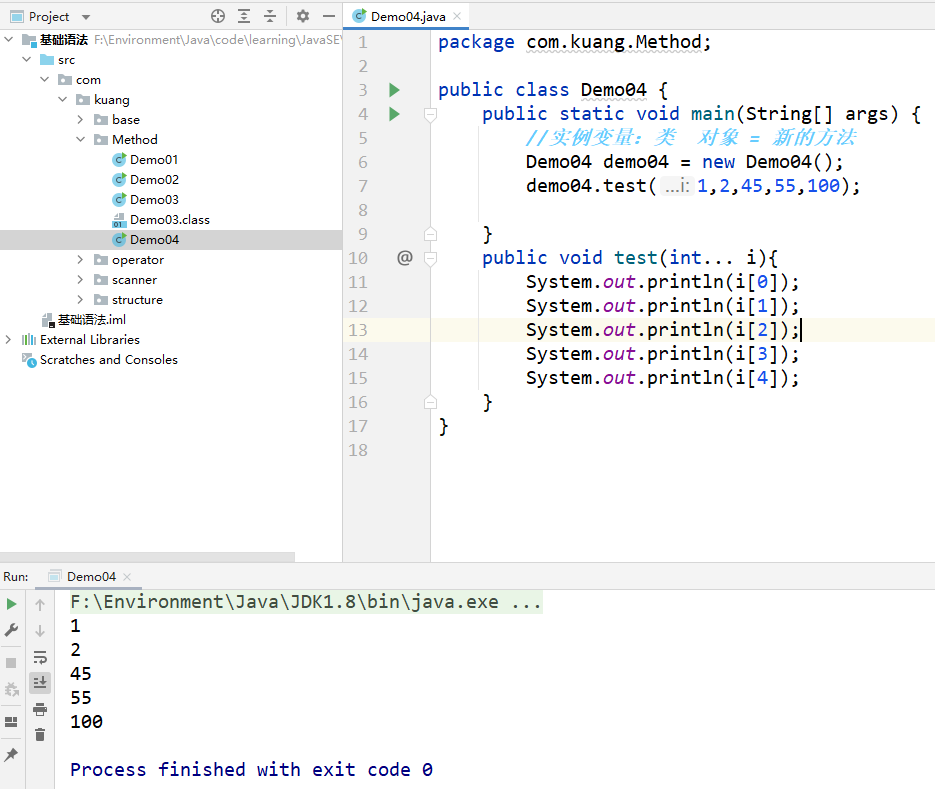Expand External Libraries node
Image resolution: width=935 pixels, height=789 pixels.
(8, 339)
